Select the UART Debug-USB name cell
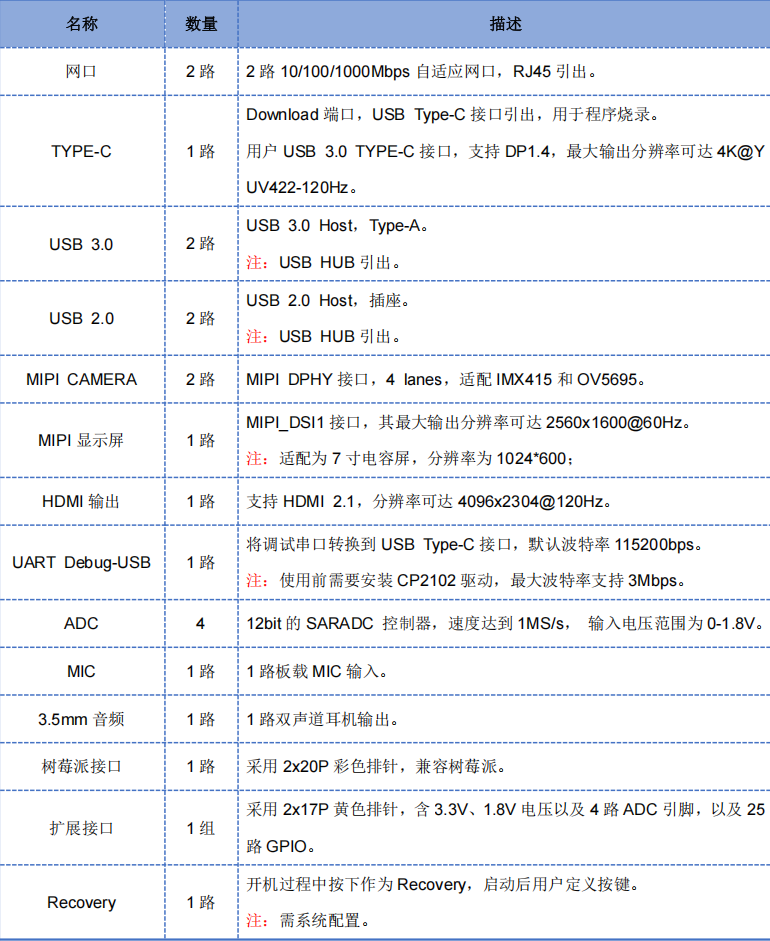 [82, 562]
